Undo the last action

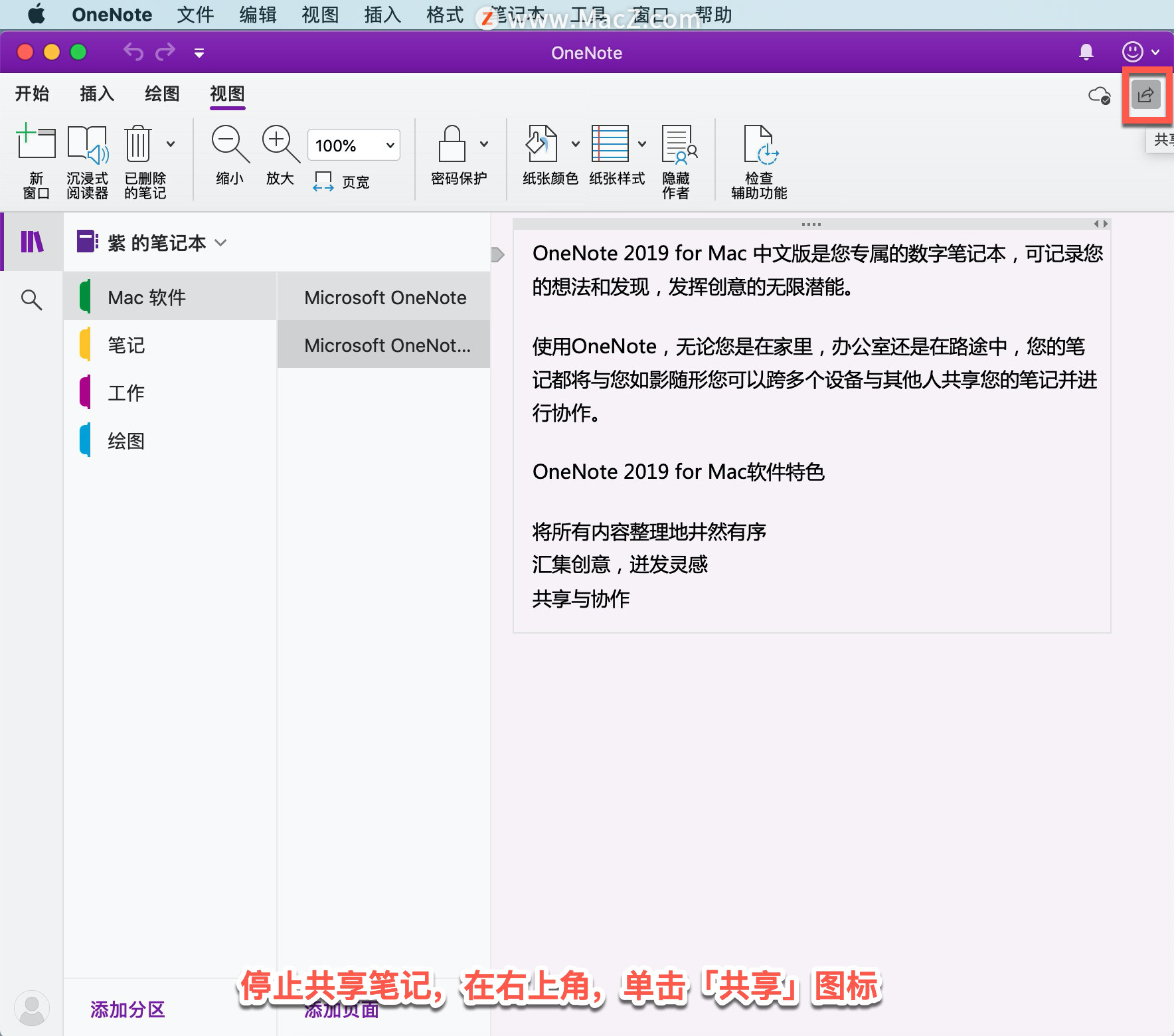(x=133, y=52)
